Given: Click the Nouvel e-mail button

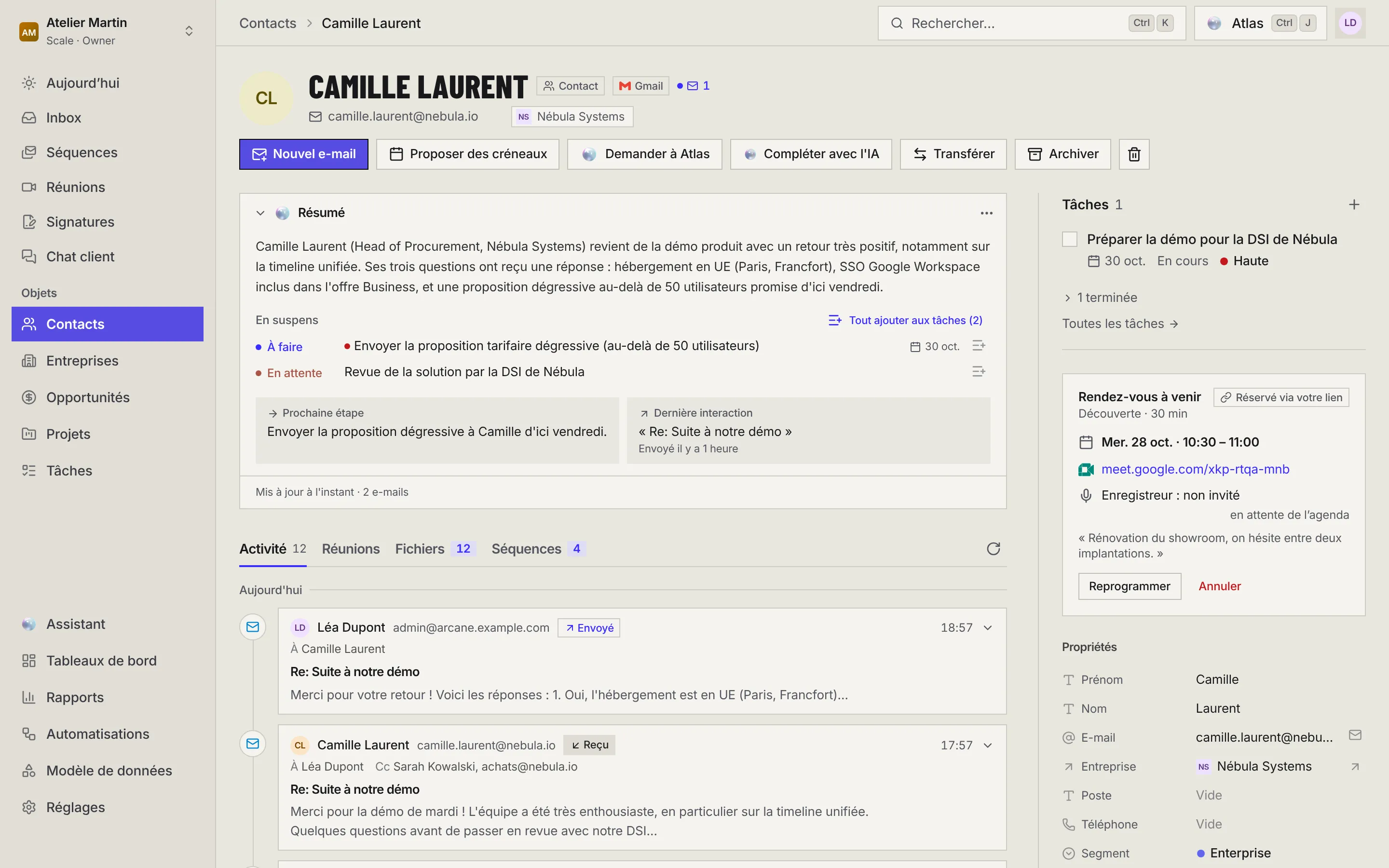Looking at the screenshot, I should point(304,154).
